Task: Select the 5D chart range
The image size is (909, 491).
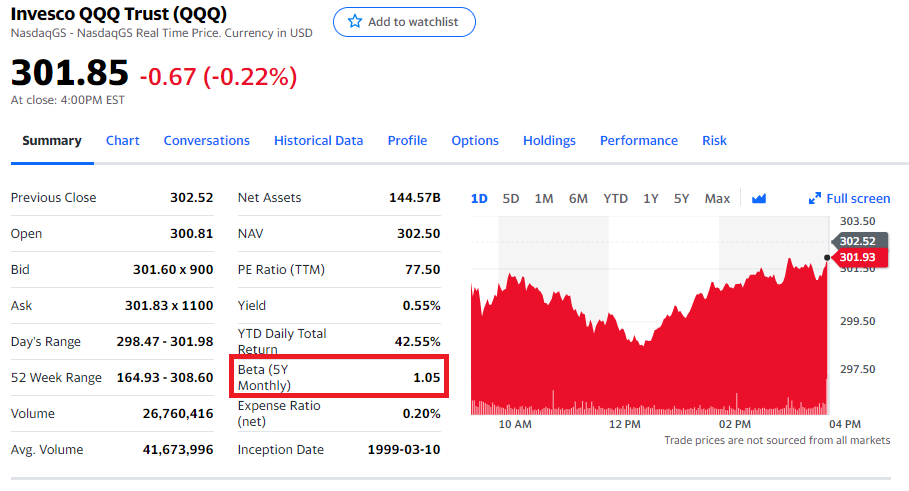Action: (511, 199)
